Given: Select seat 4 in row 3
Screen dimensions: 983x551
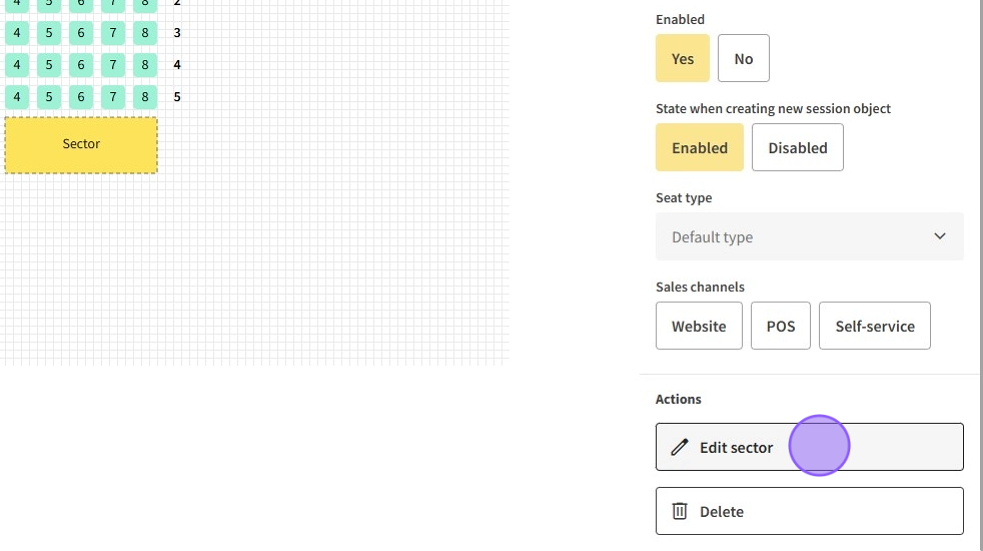Looking at the screenshot, I should (17, 33).
